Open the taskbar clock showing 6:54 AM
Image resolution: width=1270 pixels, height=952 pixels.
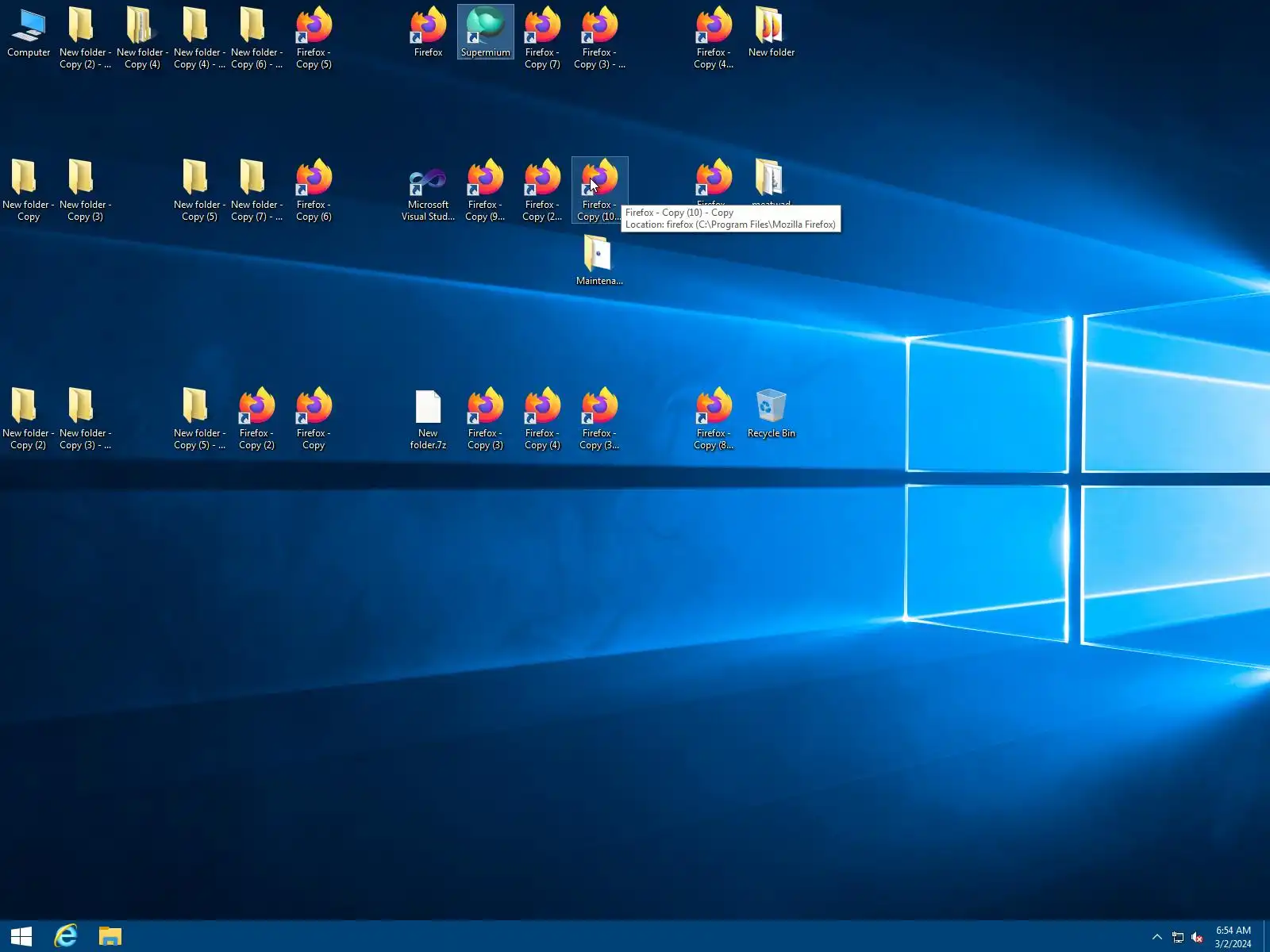1233,937
